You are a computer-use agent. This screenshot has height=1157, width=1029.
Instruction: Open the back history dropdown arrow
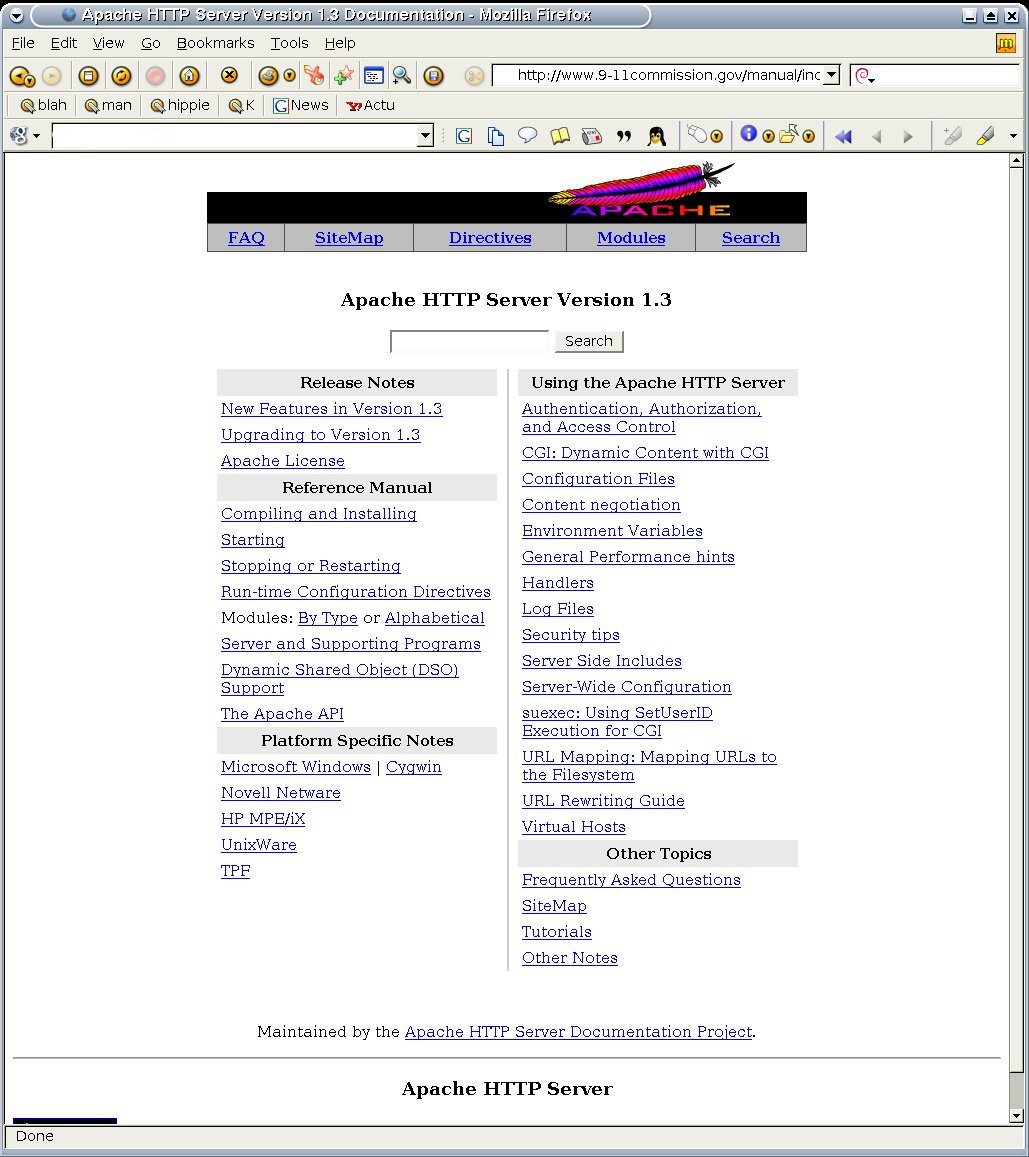point(30,79)
